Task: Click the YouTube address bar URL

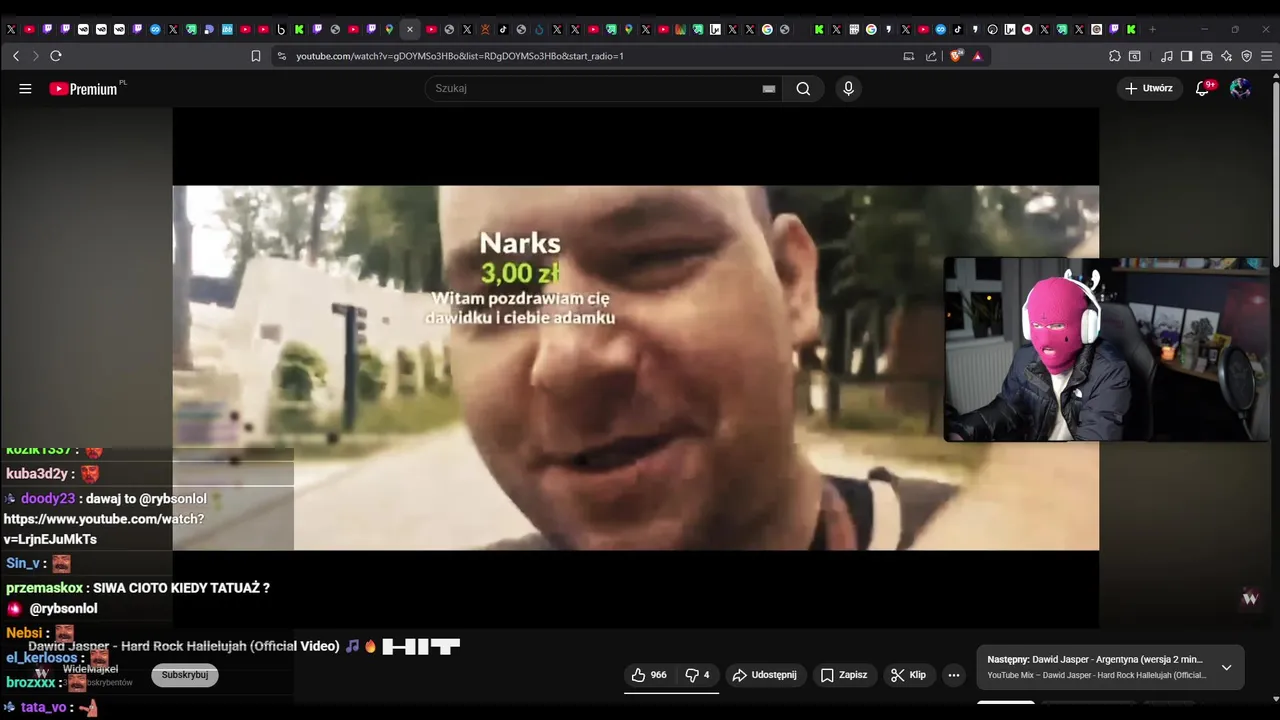Action: tap(460, 56)
